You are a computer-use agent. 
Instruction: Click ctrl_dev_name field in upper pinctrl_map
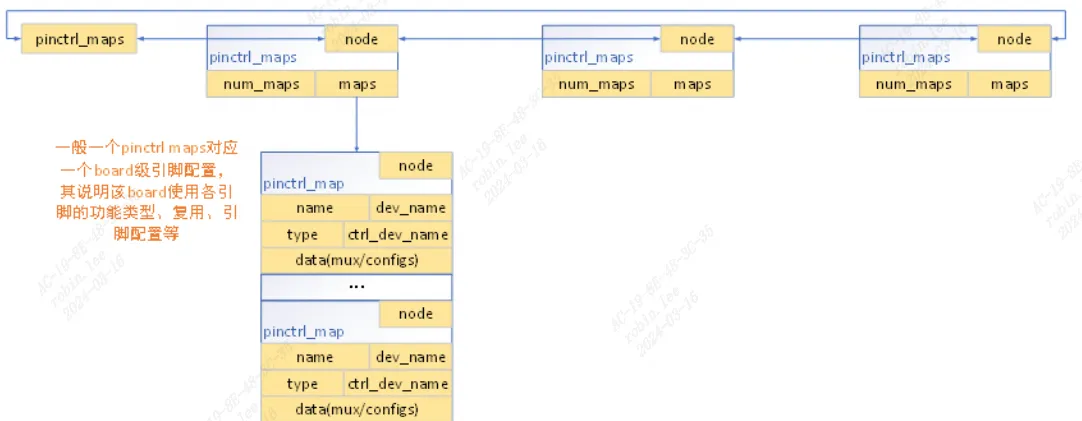click(397, 234)
